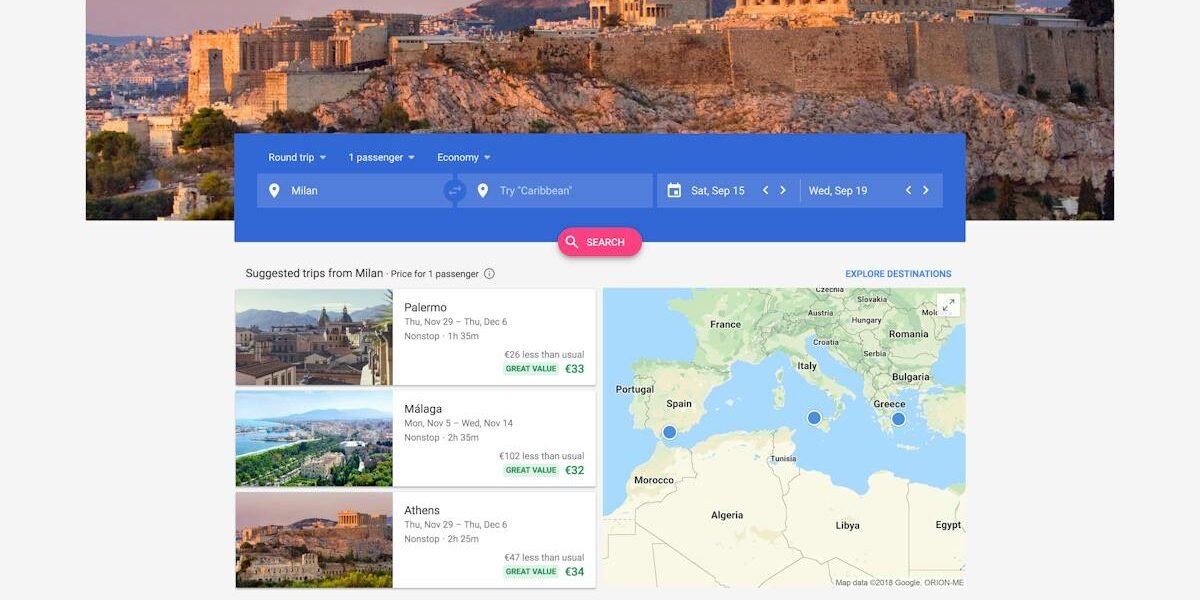
Task: Select the Wed, Sep 19 return date
Action: click(x=838, y=190)
